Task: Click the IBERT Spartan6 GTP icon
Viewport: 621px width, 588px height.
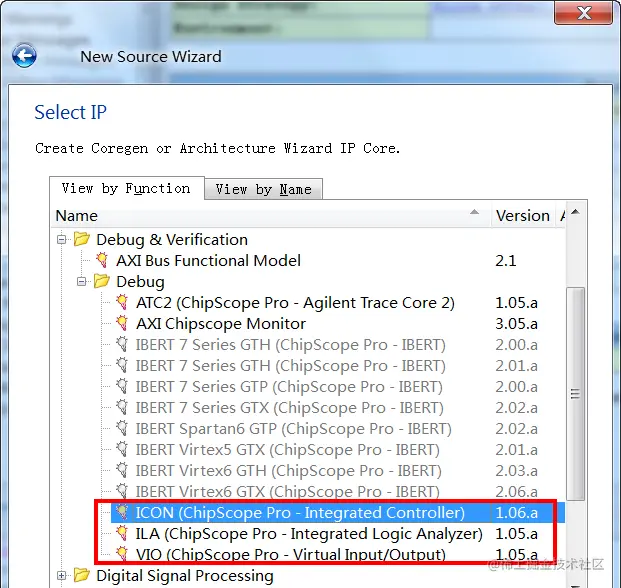Action: [x=122, y=428]
